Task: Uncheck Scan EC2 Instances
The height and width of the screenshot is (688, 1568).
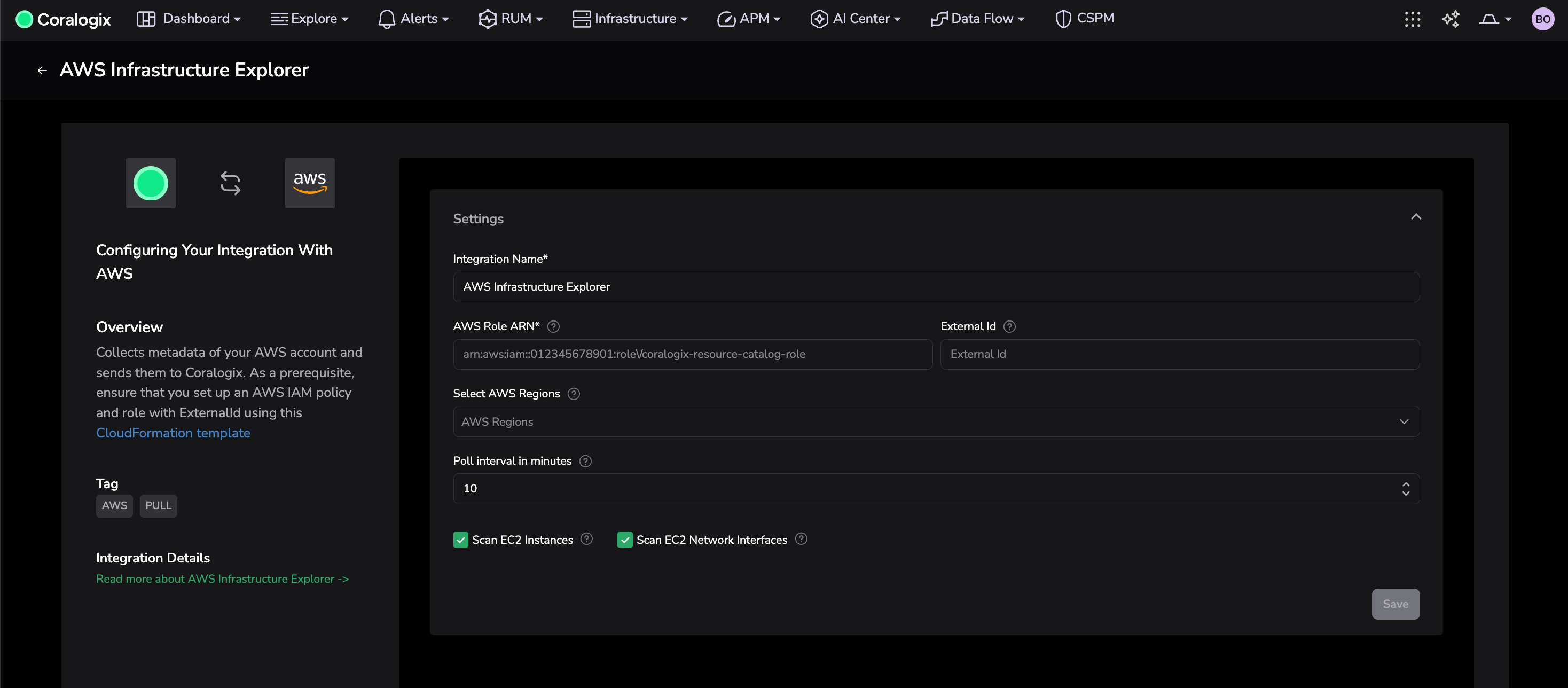Action: [x=461, y=540]
